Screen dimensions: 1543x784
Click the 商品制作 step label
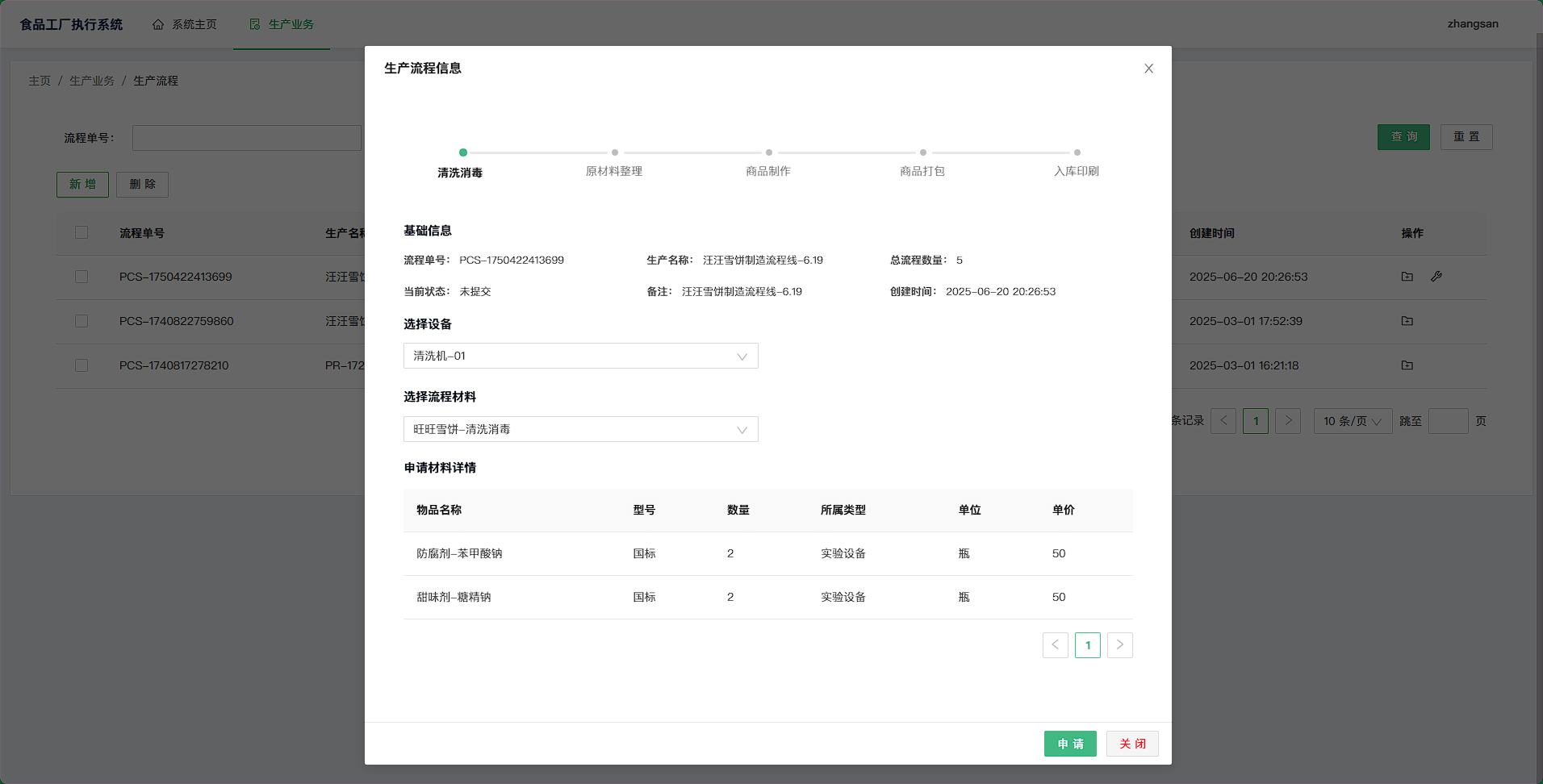768,171
